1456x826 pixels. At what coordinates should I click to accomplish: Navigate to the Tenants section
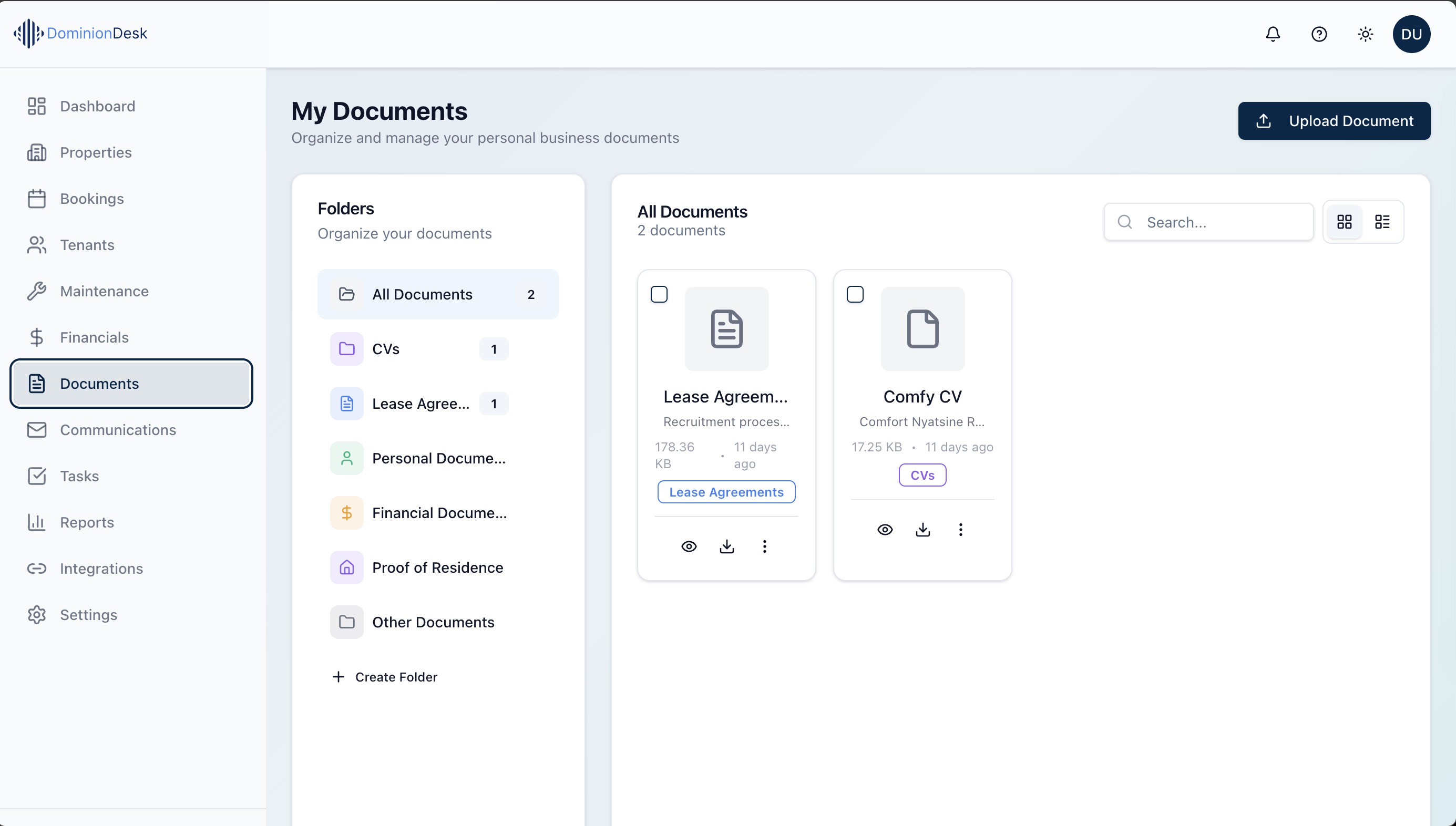(87, 245)
